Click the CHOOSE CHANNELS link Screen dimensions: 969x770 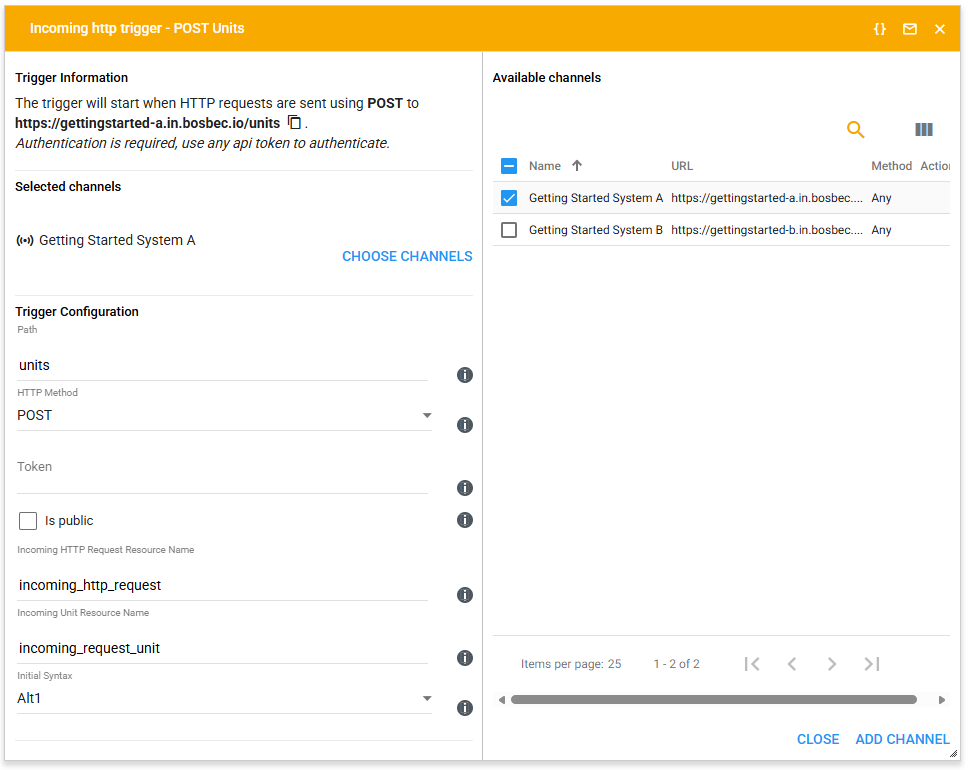coord(407,256)
